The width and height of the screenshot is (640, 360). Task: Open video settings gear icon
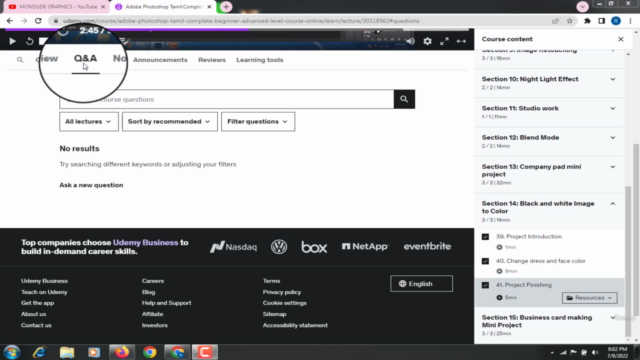pos(427,41)
